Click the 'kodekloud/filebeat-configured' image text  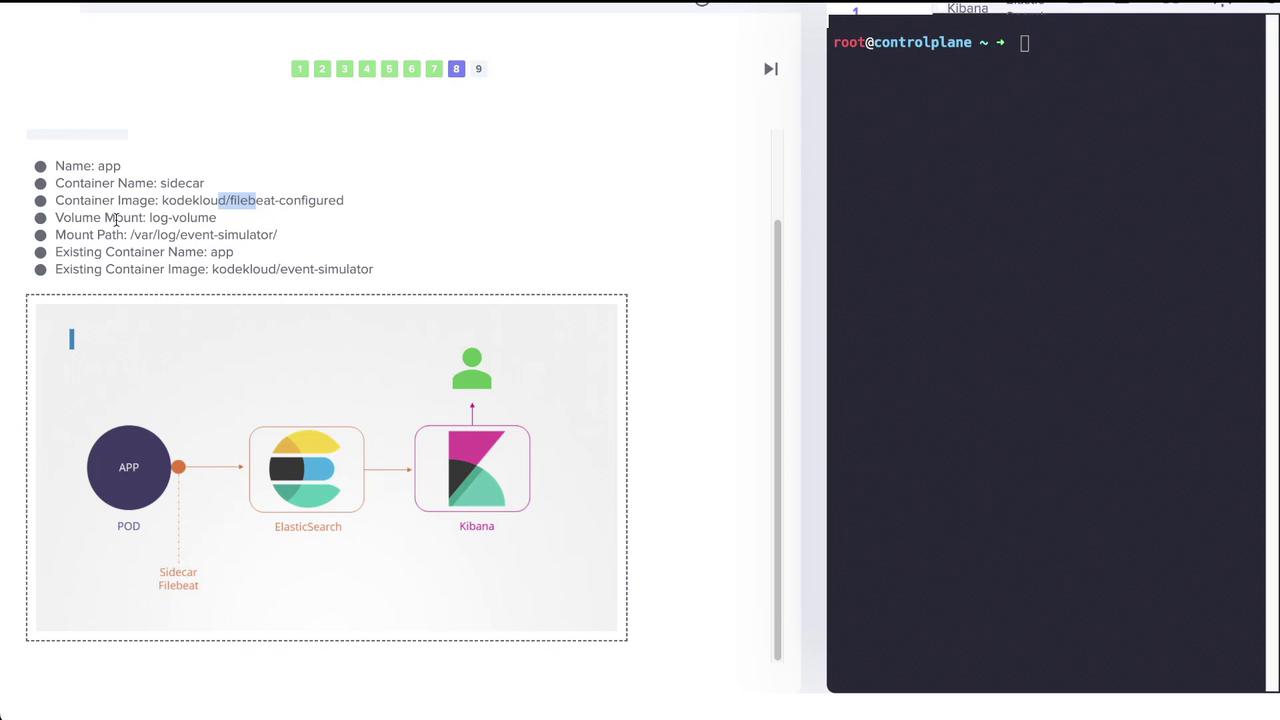pyautogui.click(x=253, y=200)
